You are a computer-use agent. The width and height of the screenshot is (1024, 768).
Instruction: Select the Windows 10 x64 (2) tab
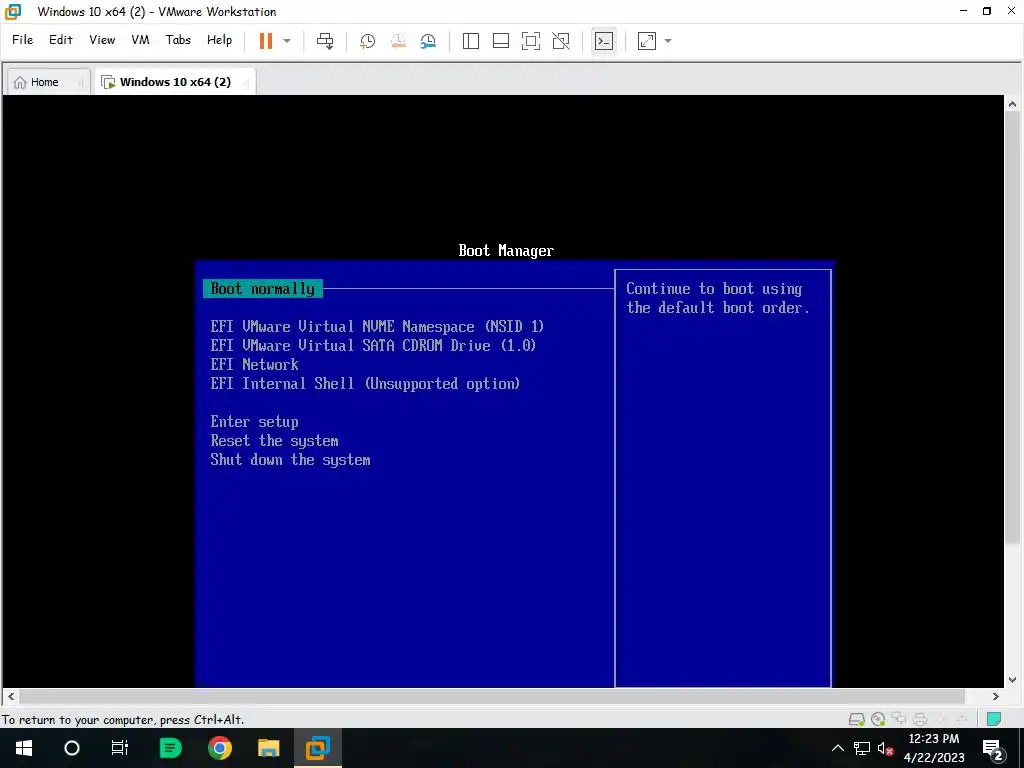point(175,82)
